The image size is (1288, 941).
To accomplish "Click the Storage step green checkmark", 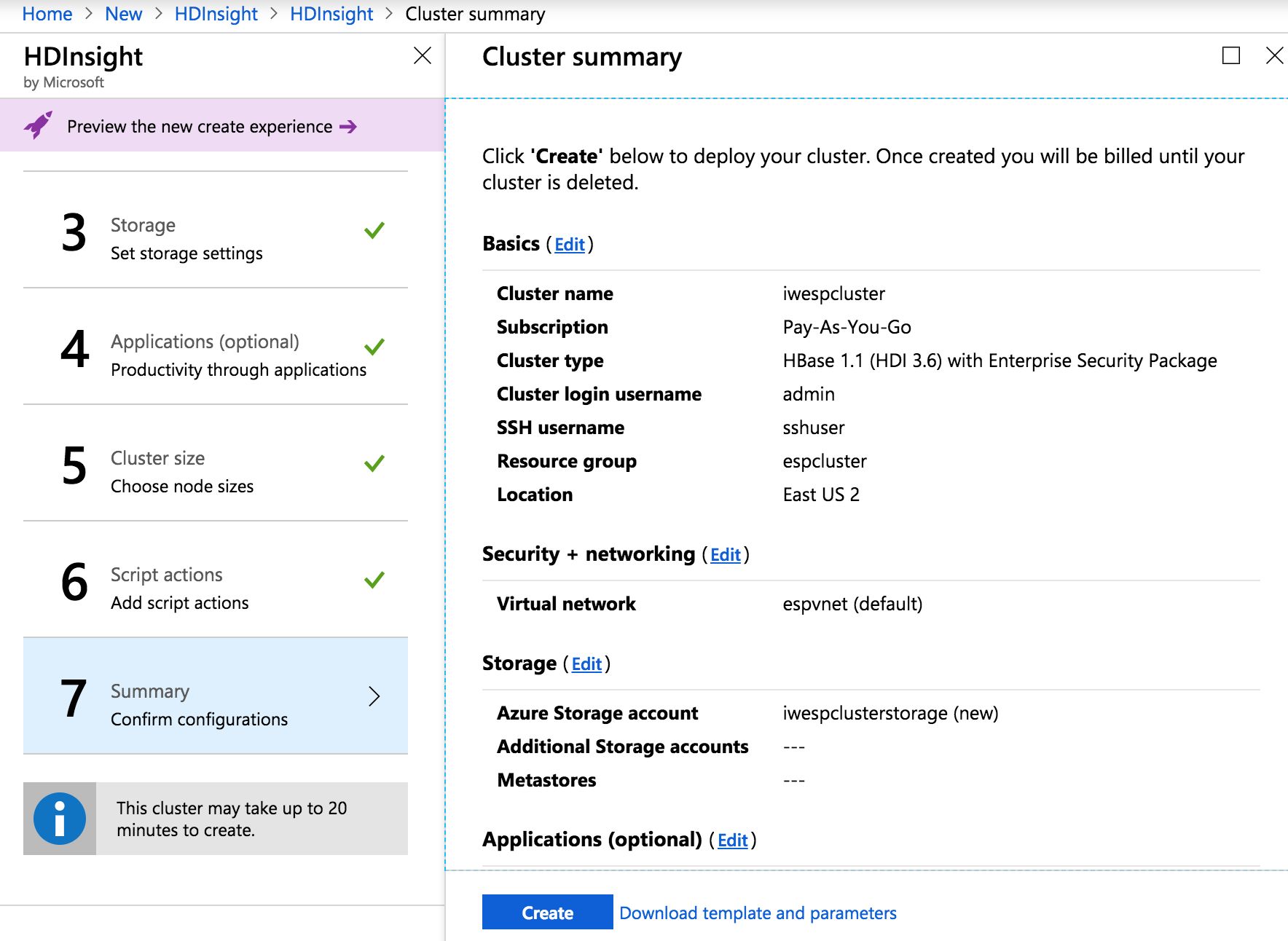I will [374, 230].
